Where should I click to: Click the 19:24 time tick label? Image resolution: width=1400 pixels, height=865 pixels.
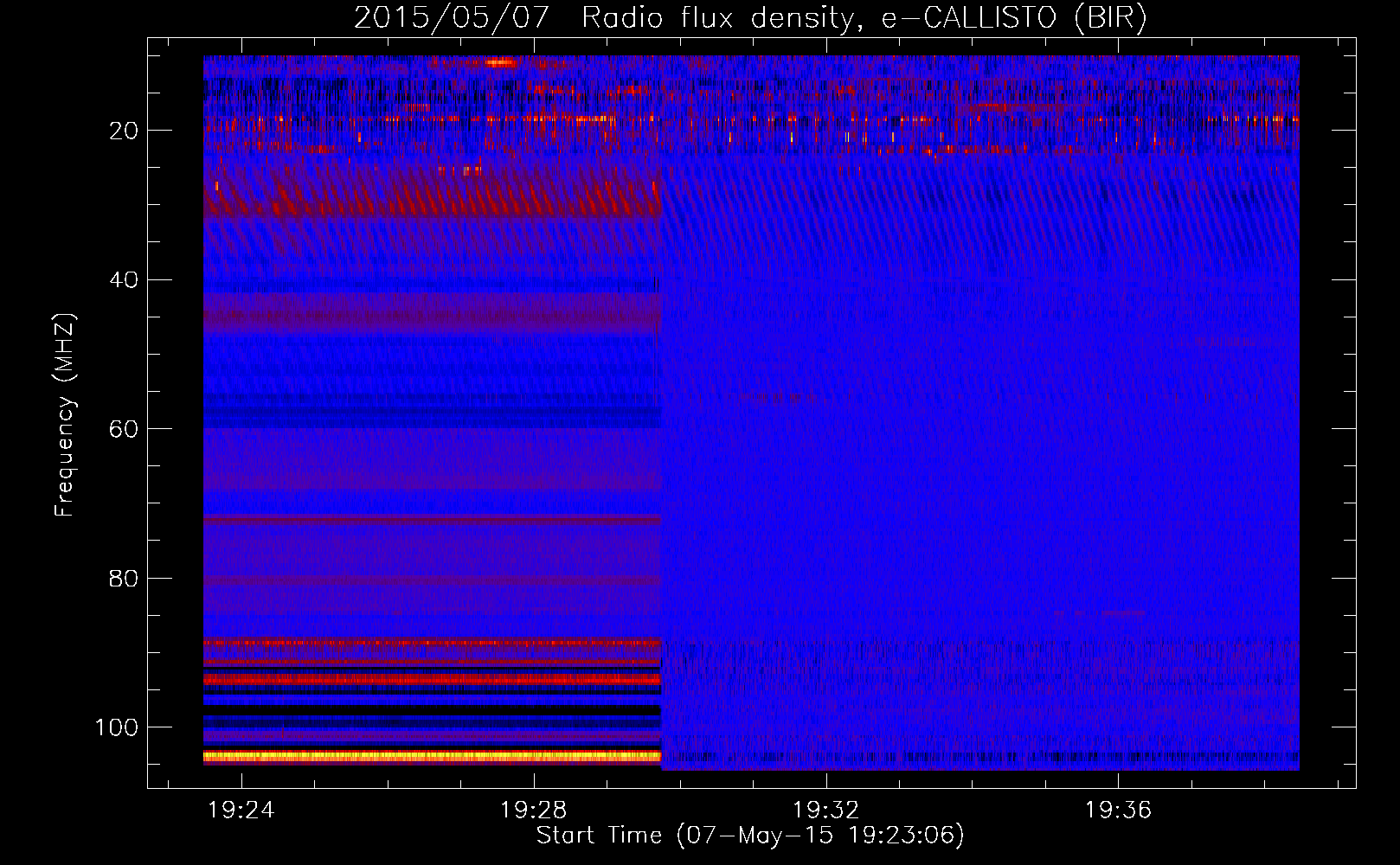coord(241,810)
